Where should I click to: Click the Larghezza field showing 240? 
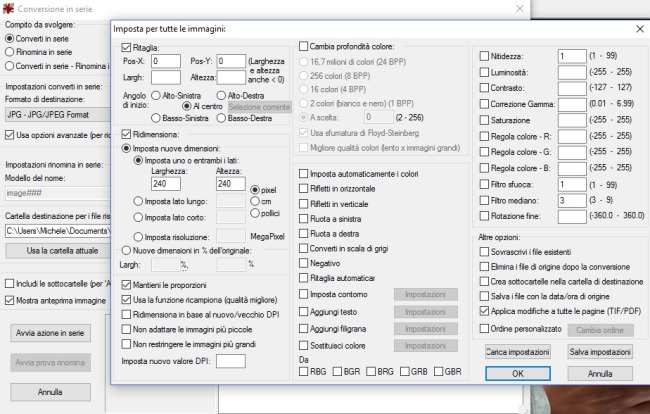168,184
